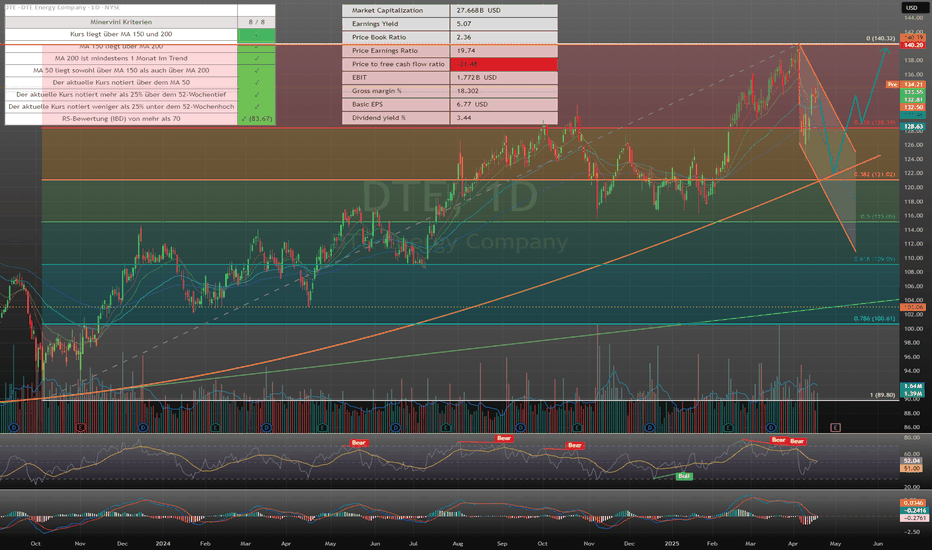
Task: Click the 2024 label on the time axis
Action: [163, 543]
